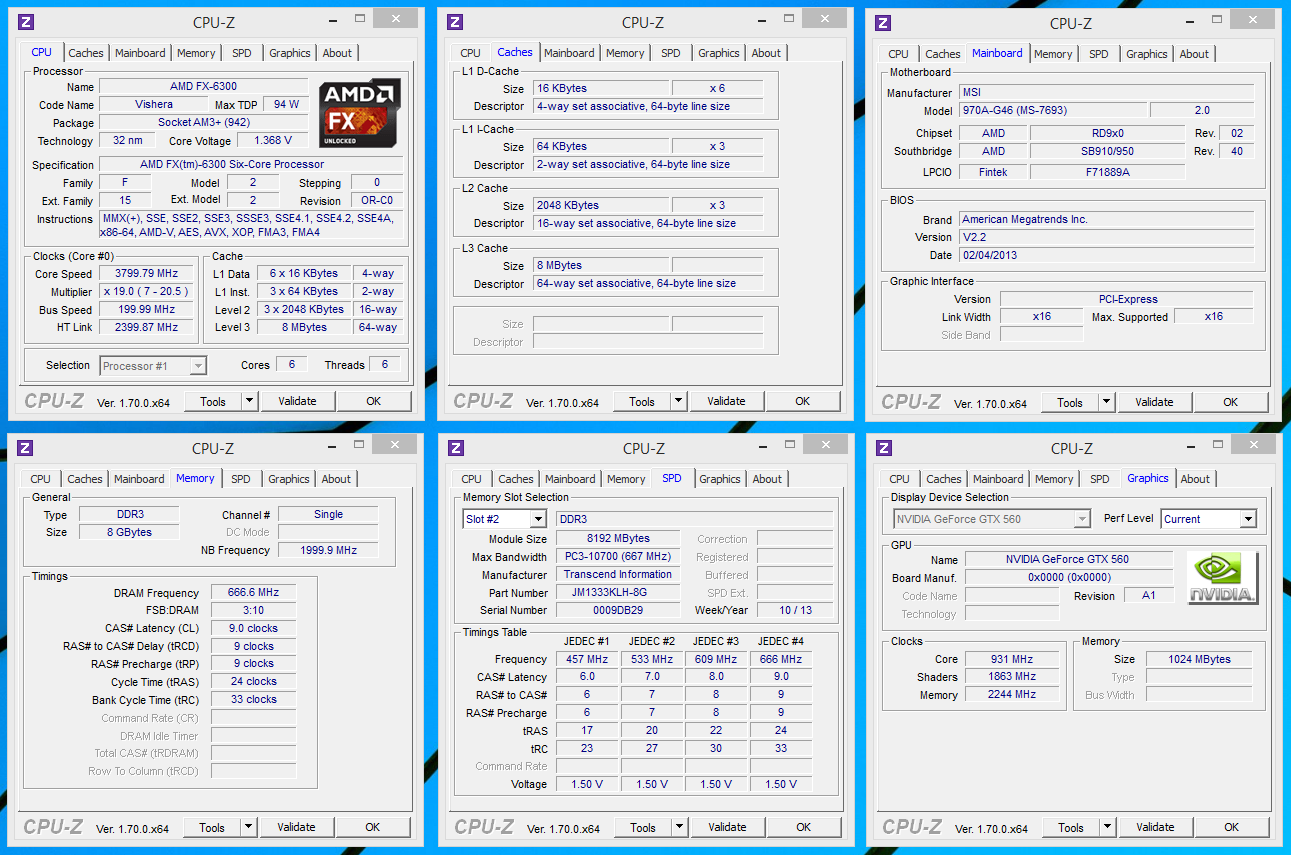Click the FSB:DRAM 3:10 value
Viewport: 1291px width, 855px height.
pos(253,610)
